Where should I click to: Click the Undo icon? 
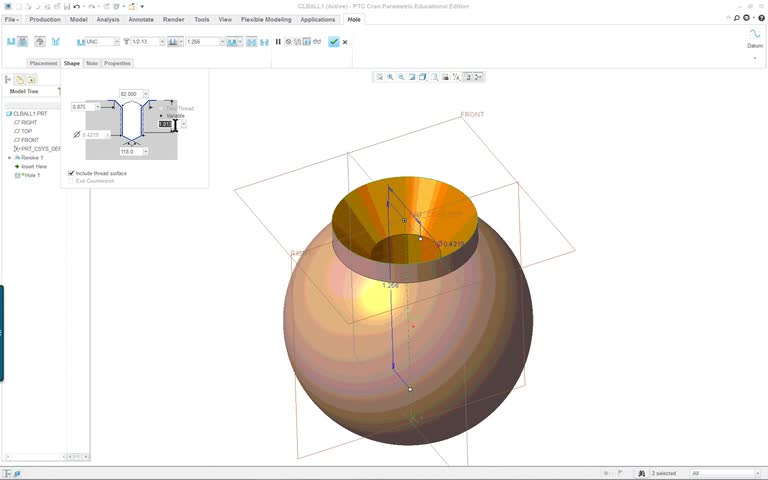76,6
